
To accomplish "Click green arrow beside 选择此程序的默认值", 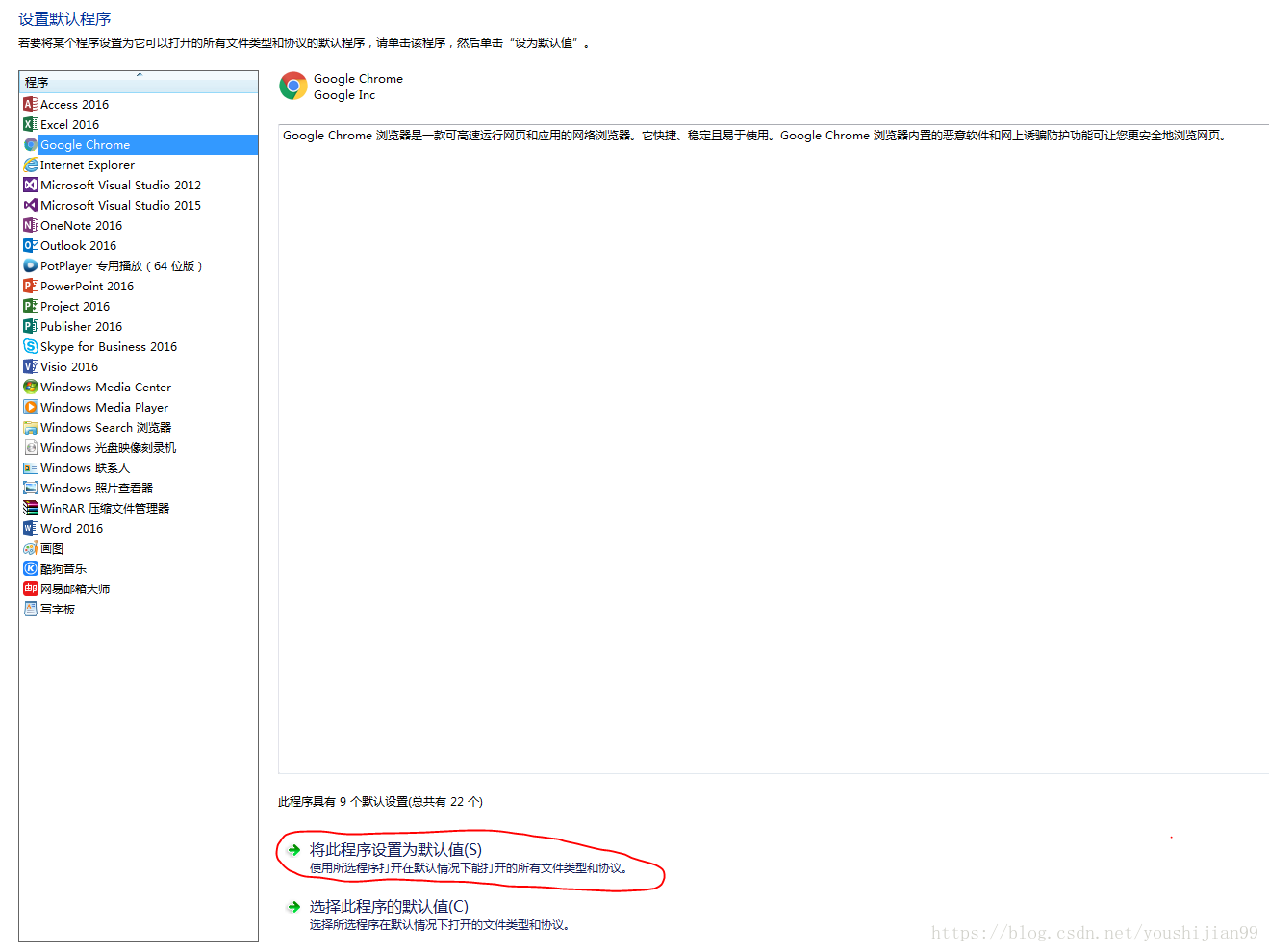I will pos(293,907).
